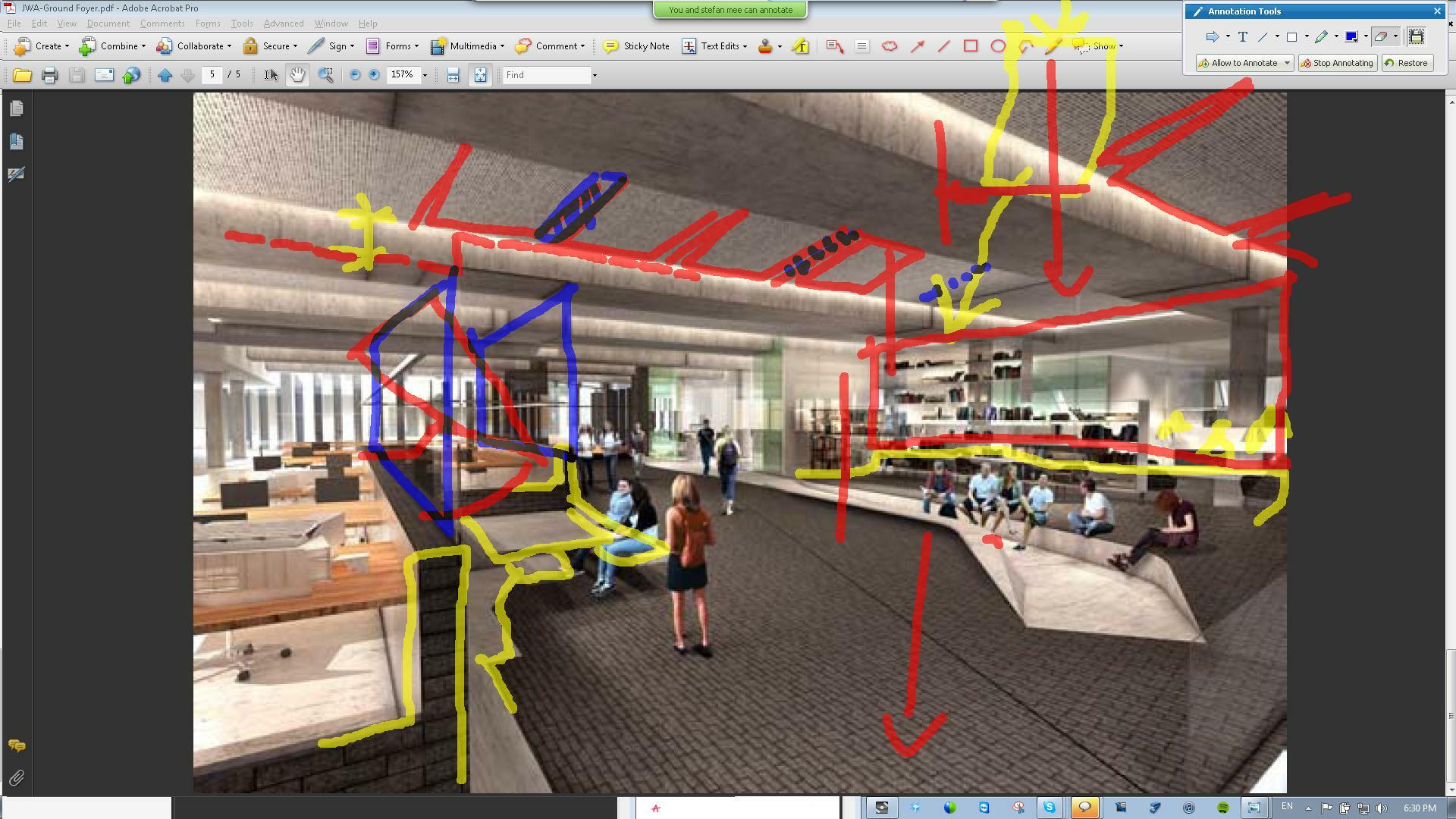The width and height of the screenshot is (1456, 819).
Task: Click the volume speaker icon in system tray
Action: click(1381, 808)
